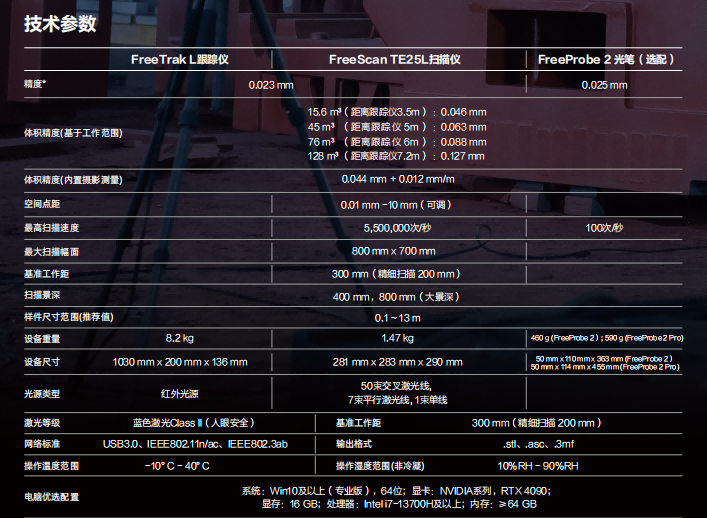
Task: Click the 15.6 m³ volumetric accuracy line
Action: (397, 112)
